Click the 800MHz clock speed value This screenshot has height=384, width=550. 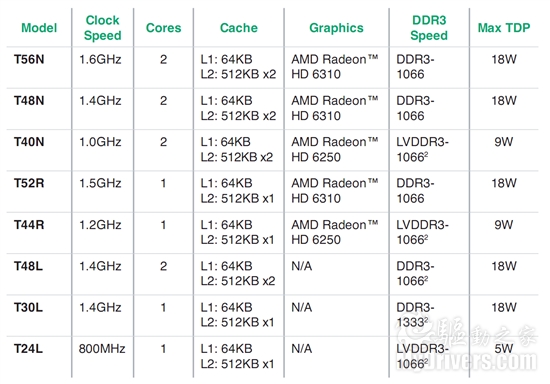pos(102,349)
